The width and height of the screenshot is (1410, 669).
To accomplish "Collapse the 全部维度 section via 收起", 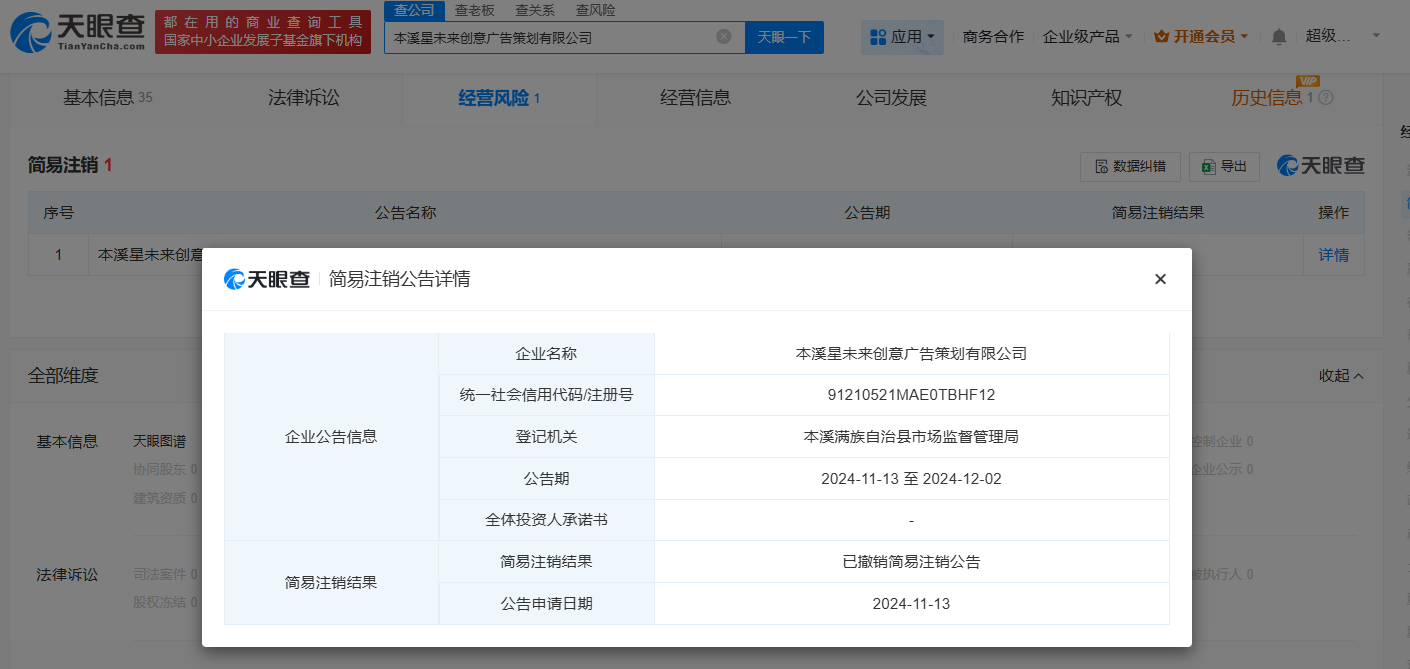I will 1341,375.
